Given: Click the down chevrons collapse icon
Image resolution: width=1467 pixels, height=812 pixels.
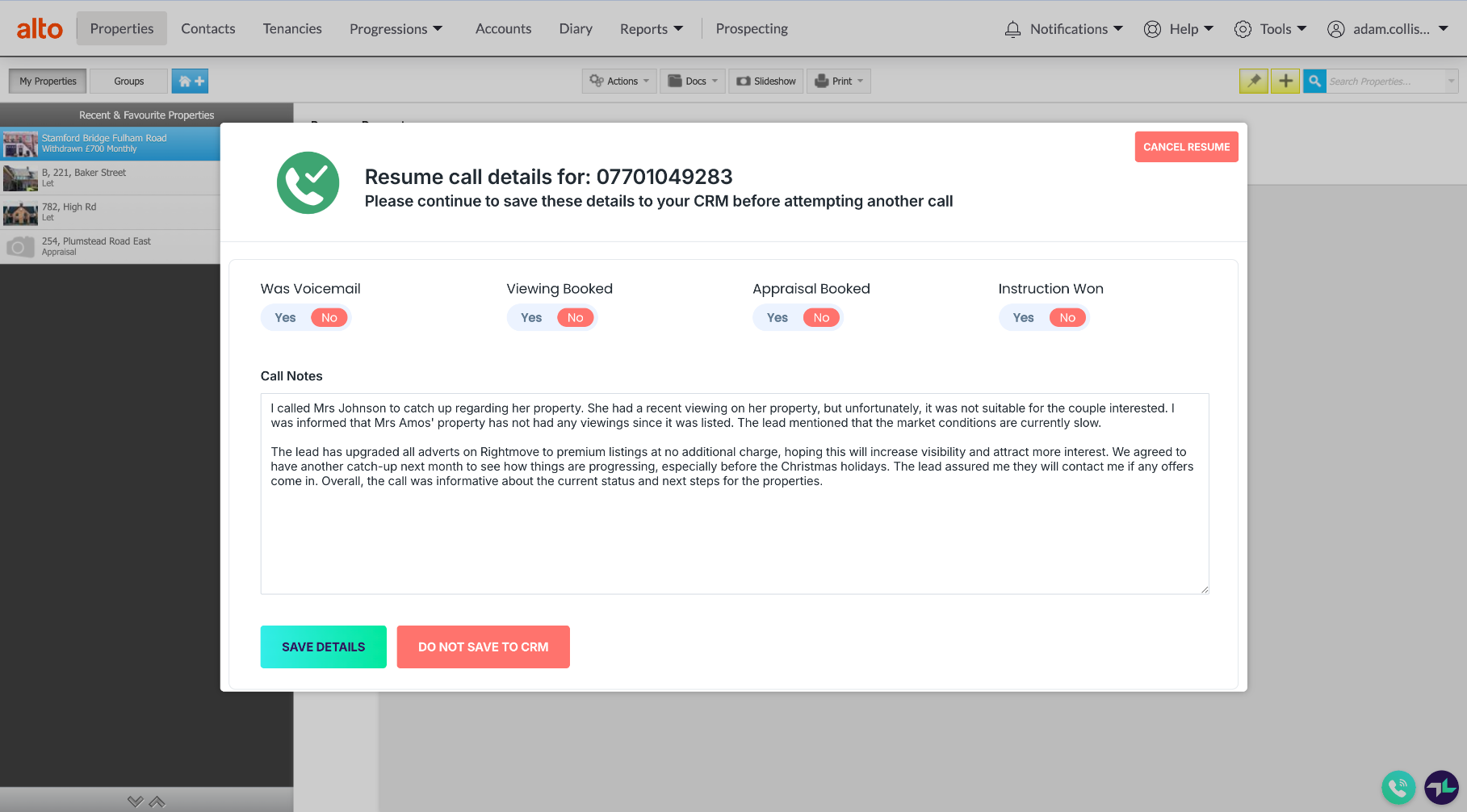Looking at the screenshot, I should coord(135,802).
